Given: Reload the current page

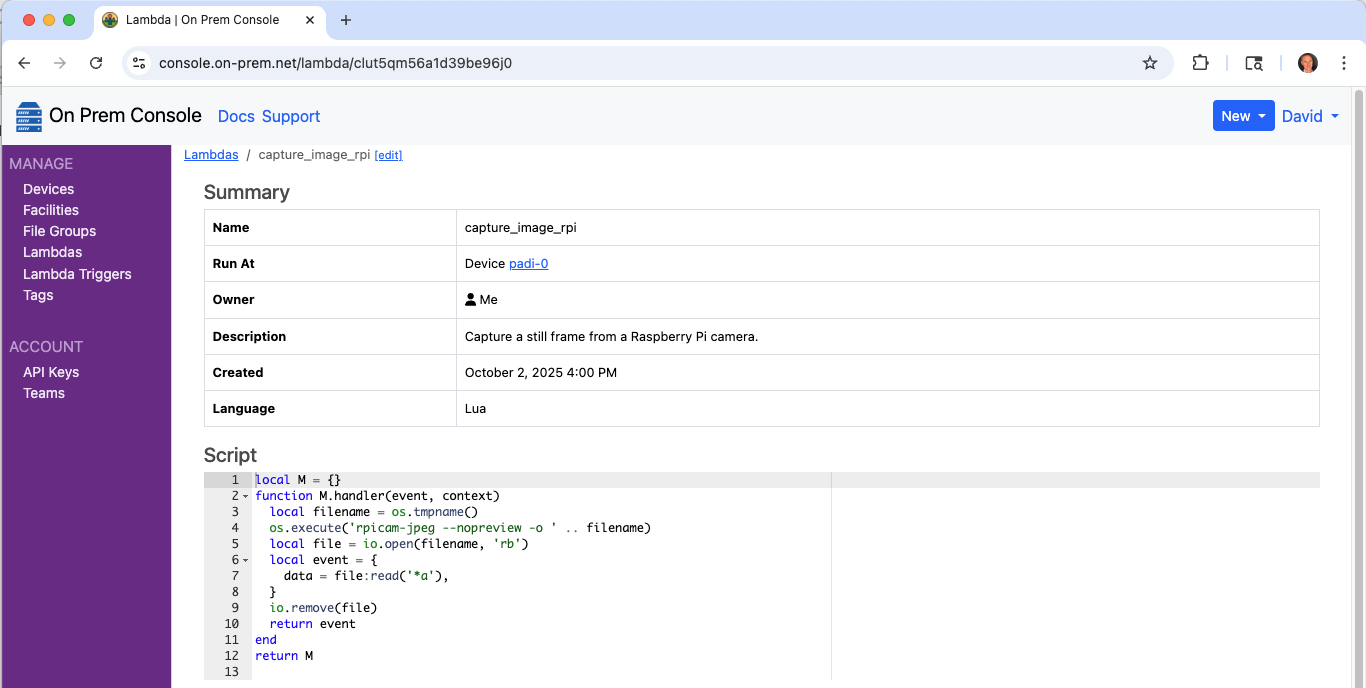Looking at the screenshot, I should [x=96, y=62].
